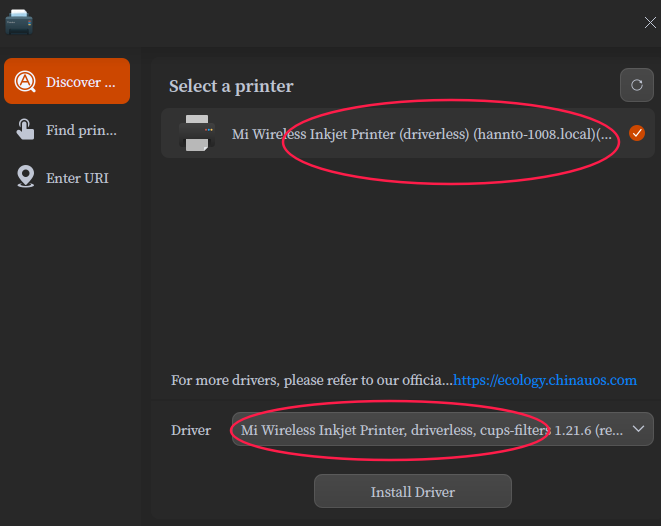Refresh the printer list
This screenshot has height=526, width=661.
(x=637, y=85)
